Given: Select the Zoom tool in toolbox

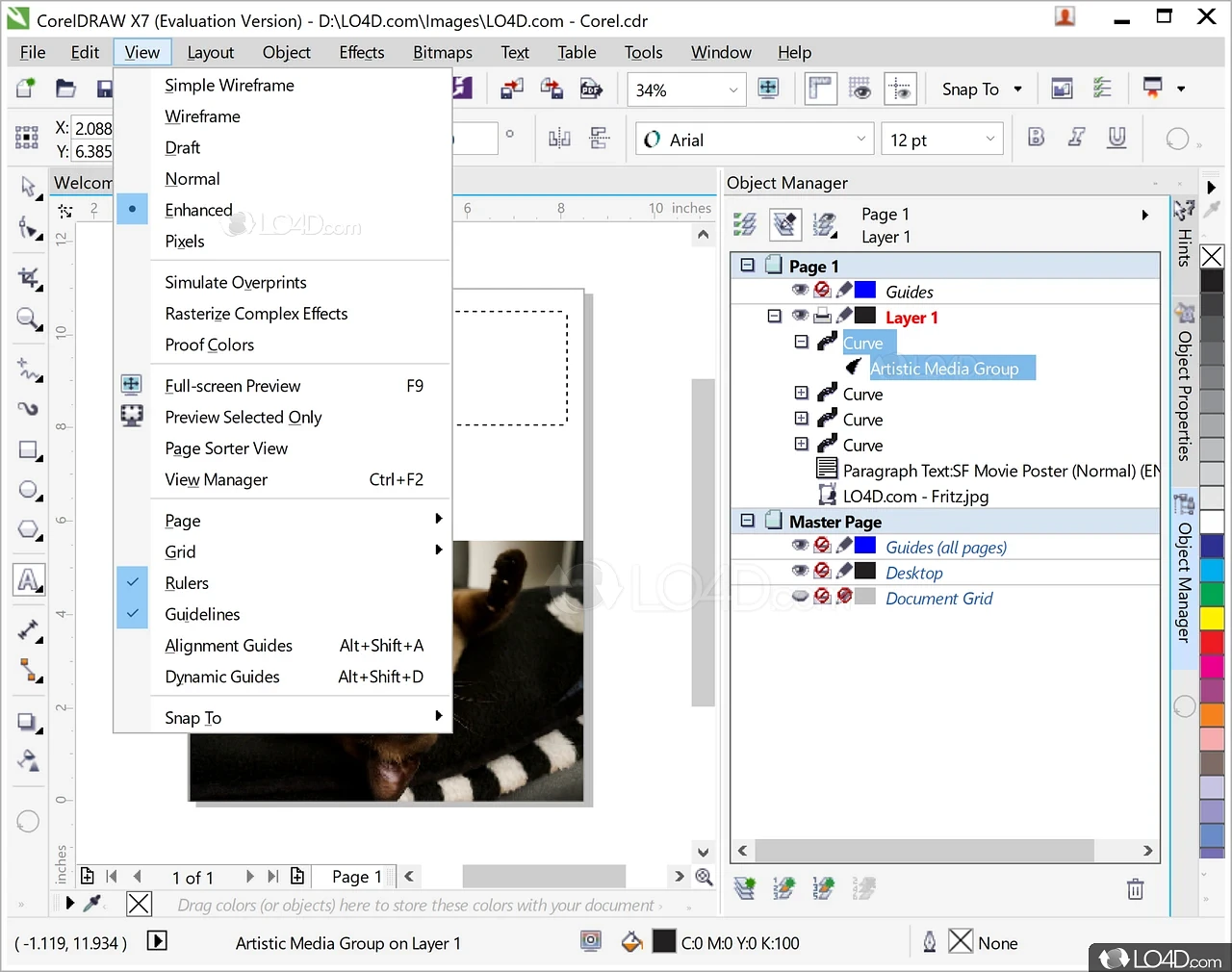Looking at the screenshot, I should [x=29, y=319].
